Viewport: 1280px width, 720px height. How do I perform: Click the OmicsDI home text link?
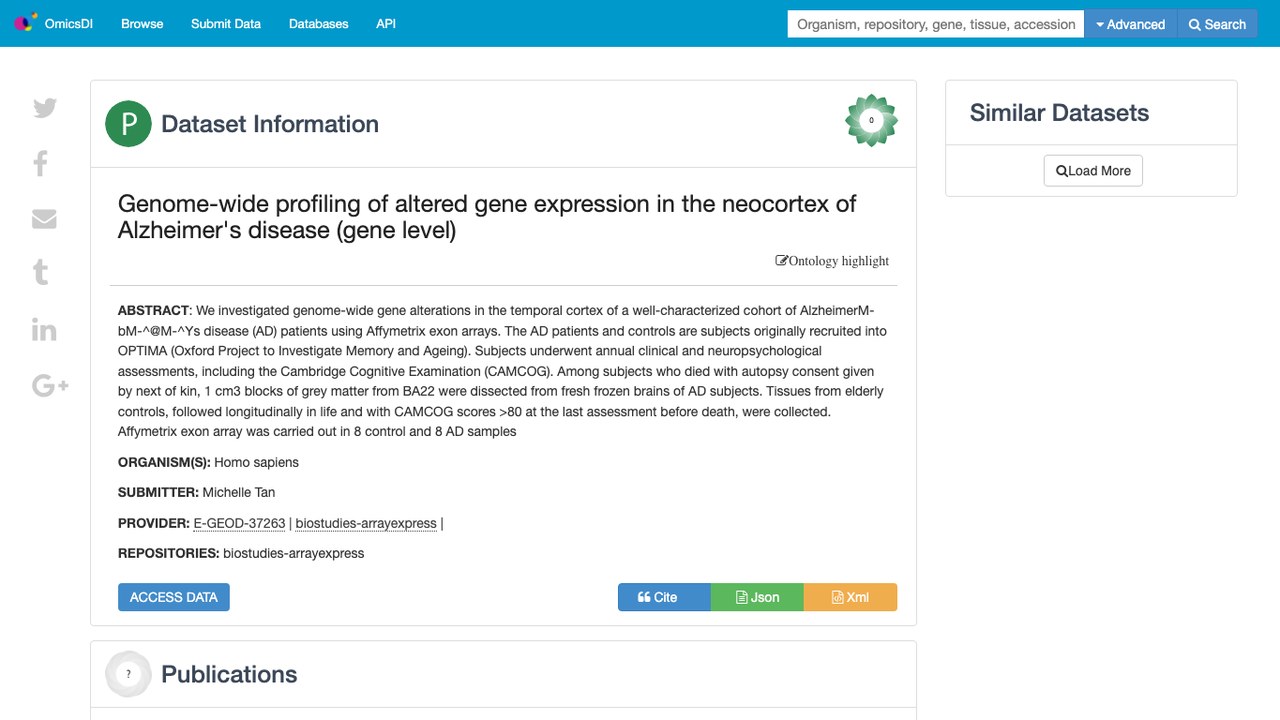click(x=69, y=24)
